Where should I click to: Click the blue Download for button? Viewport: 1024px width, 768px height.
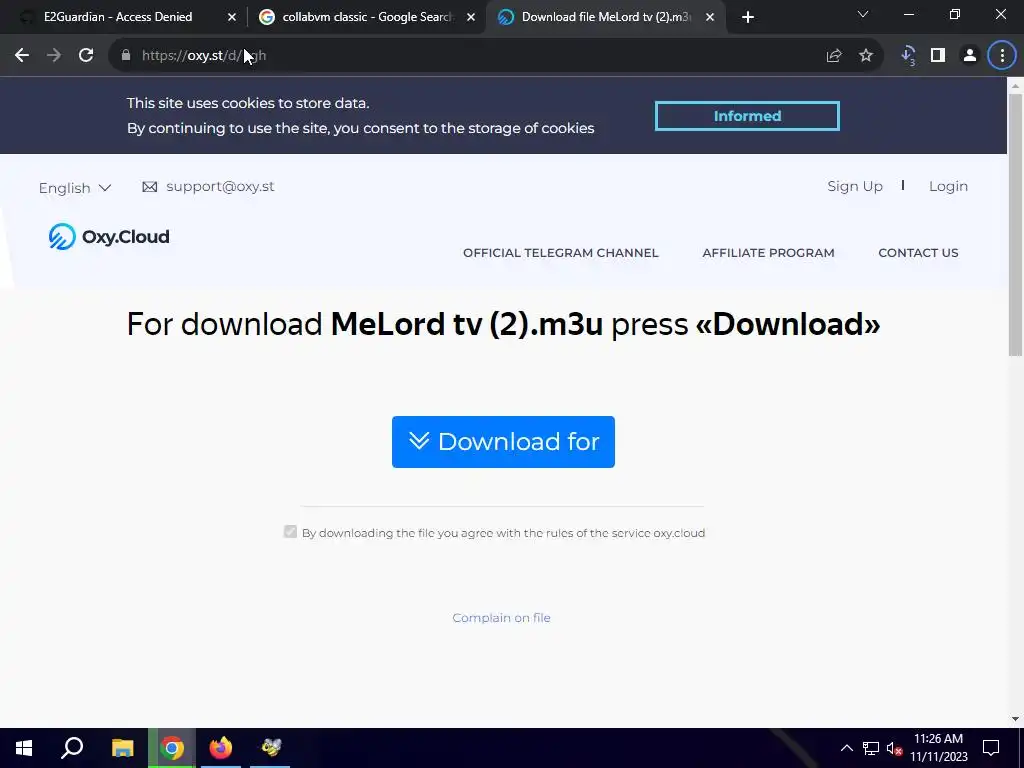(x=503, y=441)
